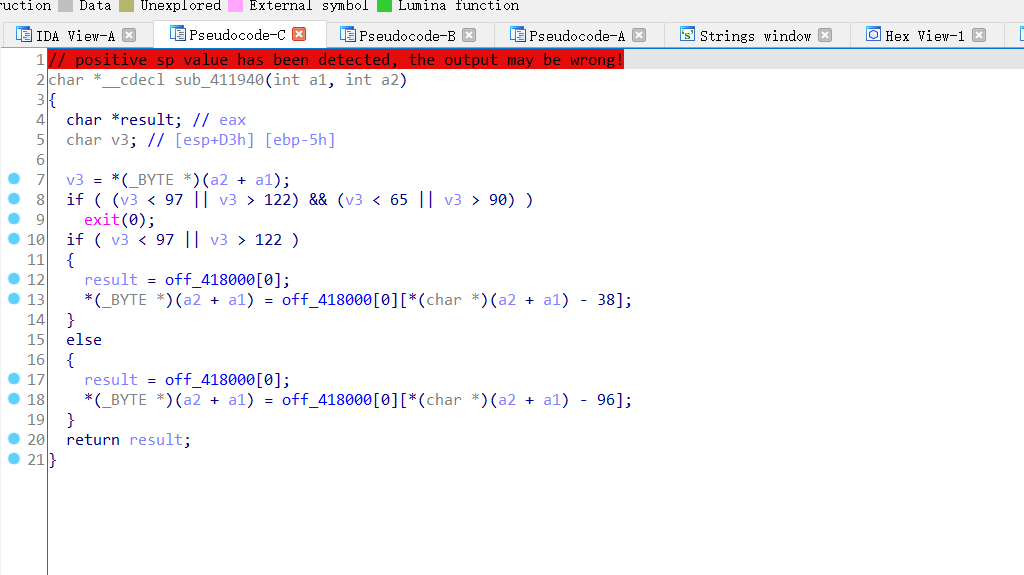1024x575 pixels.
Task: Switch to the Pseudocode-A tab
Action: [577, 36]
